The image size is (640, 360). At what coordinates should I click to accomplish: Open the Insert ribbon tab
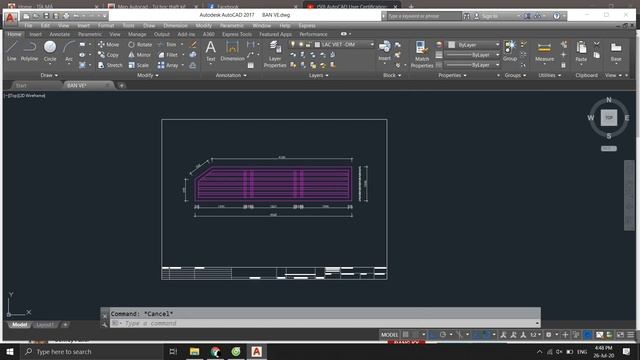click(36, 34)
